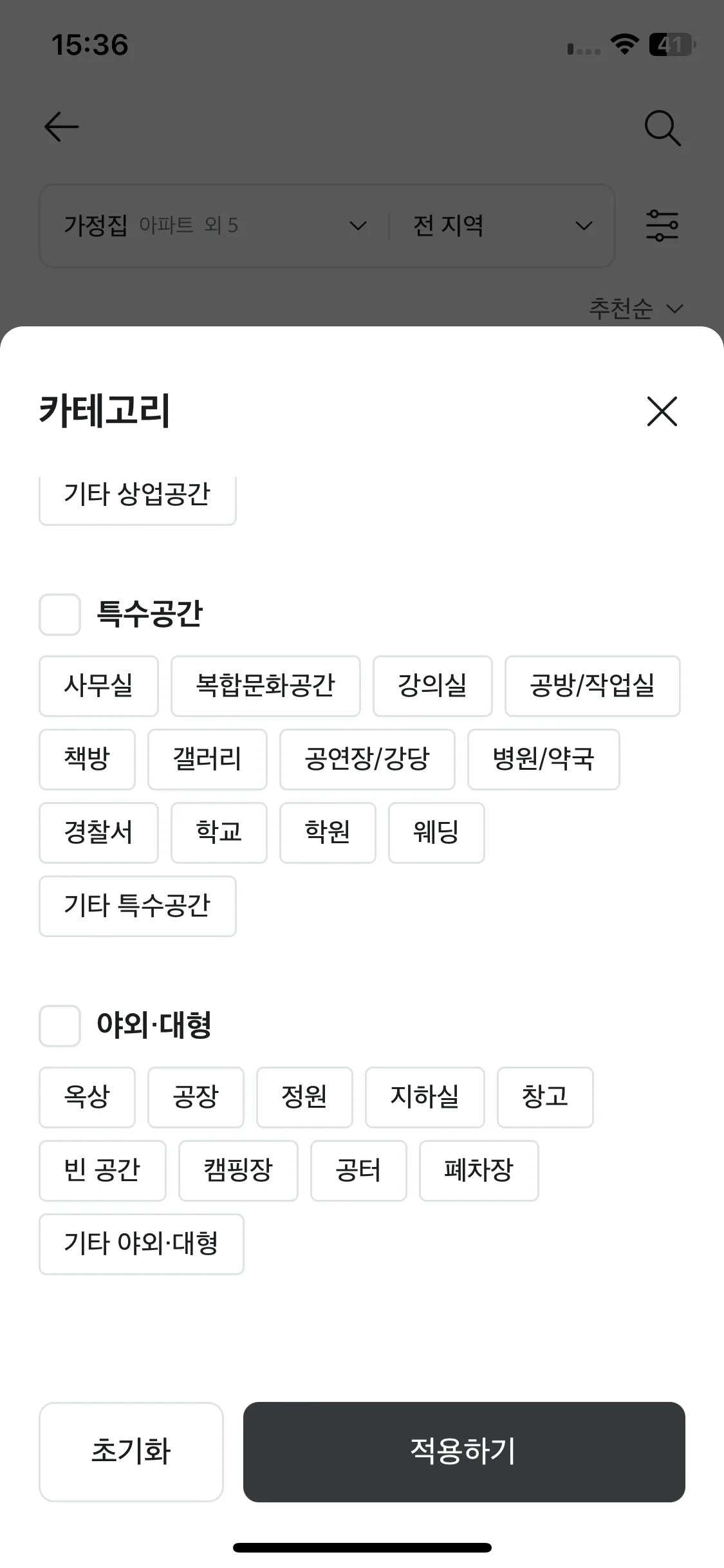Choose the 폐차장 option
The image size is (724, 1568).
pyautogui.click(x=479, y=1171)
